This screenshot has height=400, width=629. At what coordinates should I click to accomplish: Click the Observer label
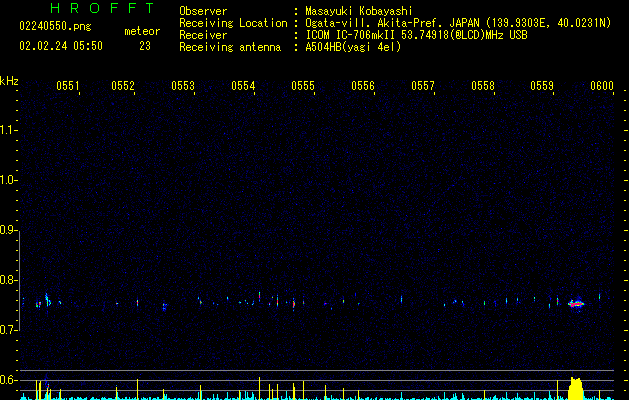click(203, 11)
